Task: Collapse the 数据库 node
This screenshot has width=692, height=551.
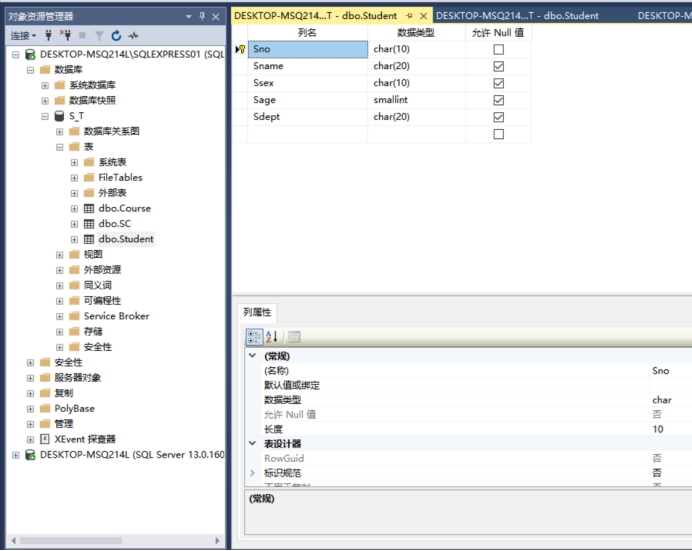Action: [30, 70]
